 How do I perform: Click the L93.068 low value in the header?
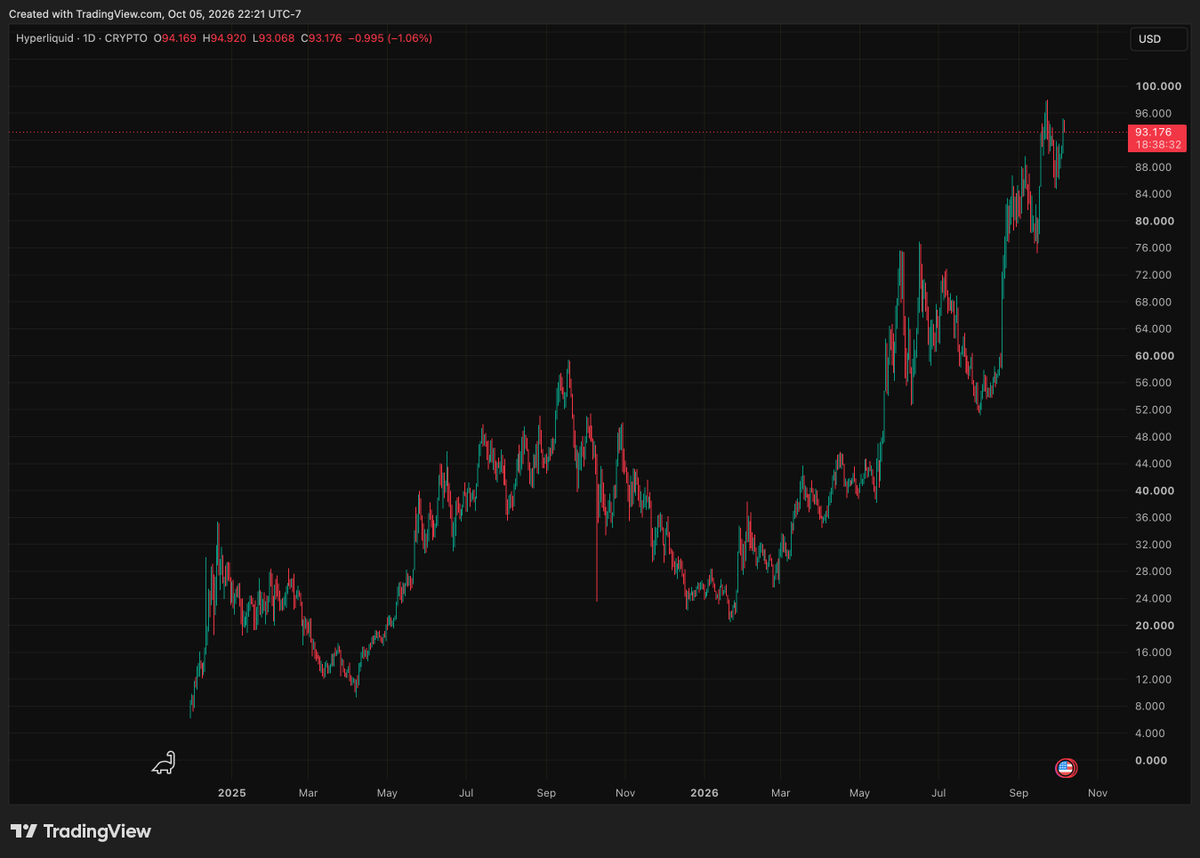coord(274,39)
